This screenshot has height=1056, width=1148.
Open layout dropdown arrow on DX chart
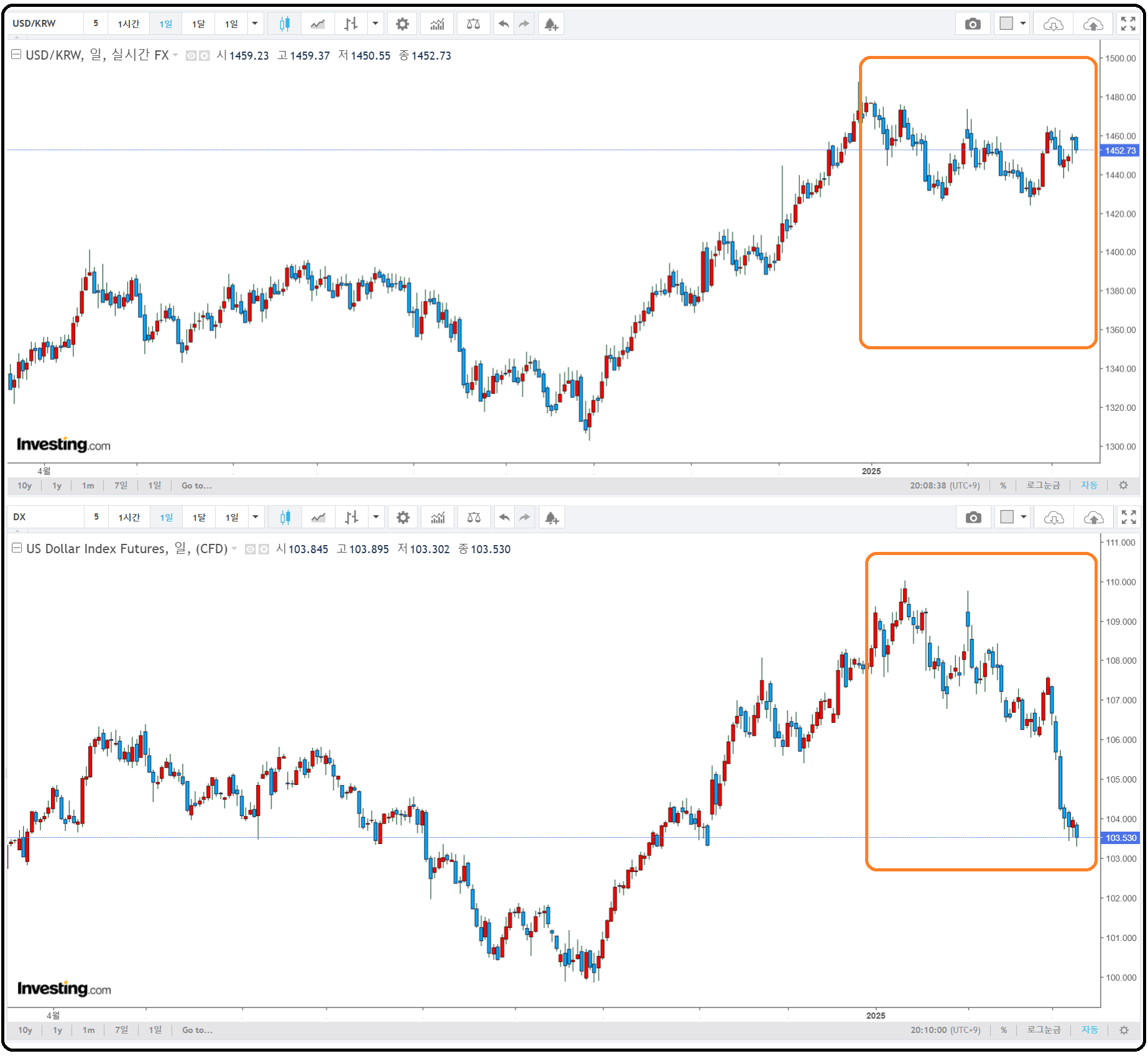(1024, 517)
